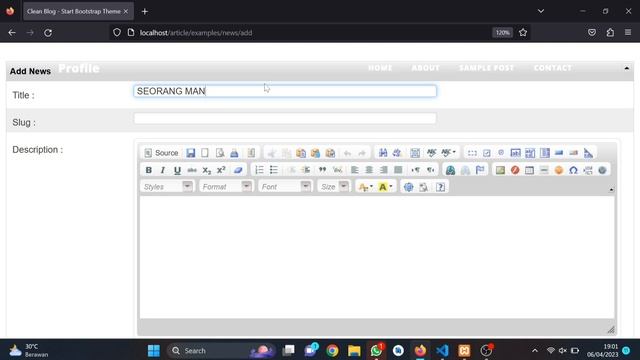Open the Text Color picker
The height and width of the screenshot is (360, 640).
coord(365,187)
